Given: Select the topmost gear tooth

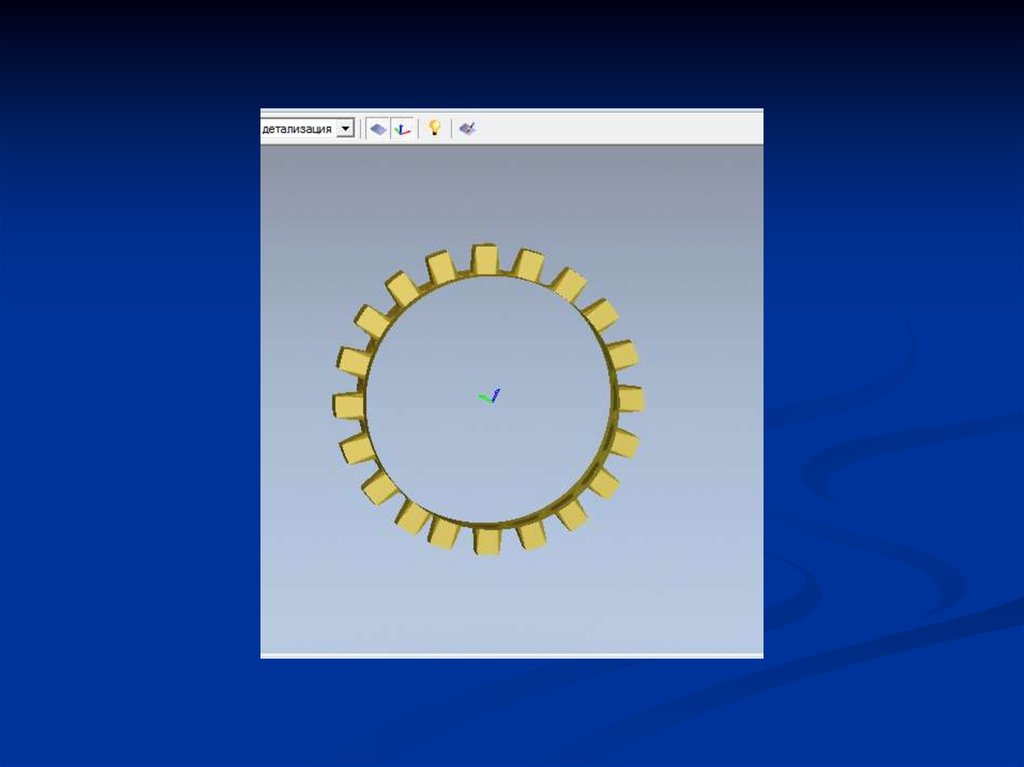Looking at the screenshot, I should click(x=485, y=259).
